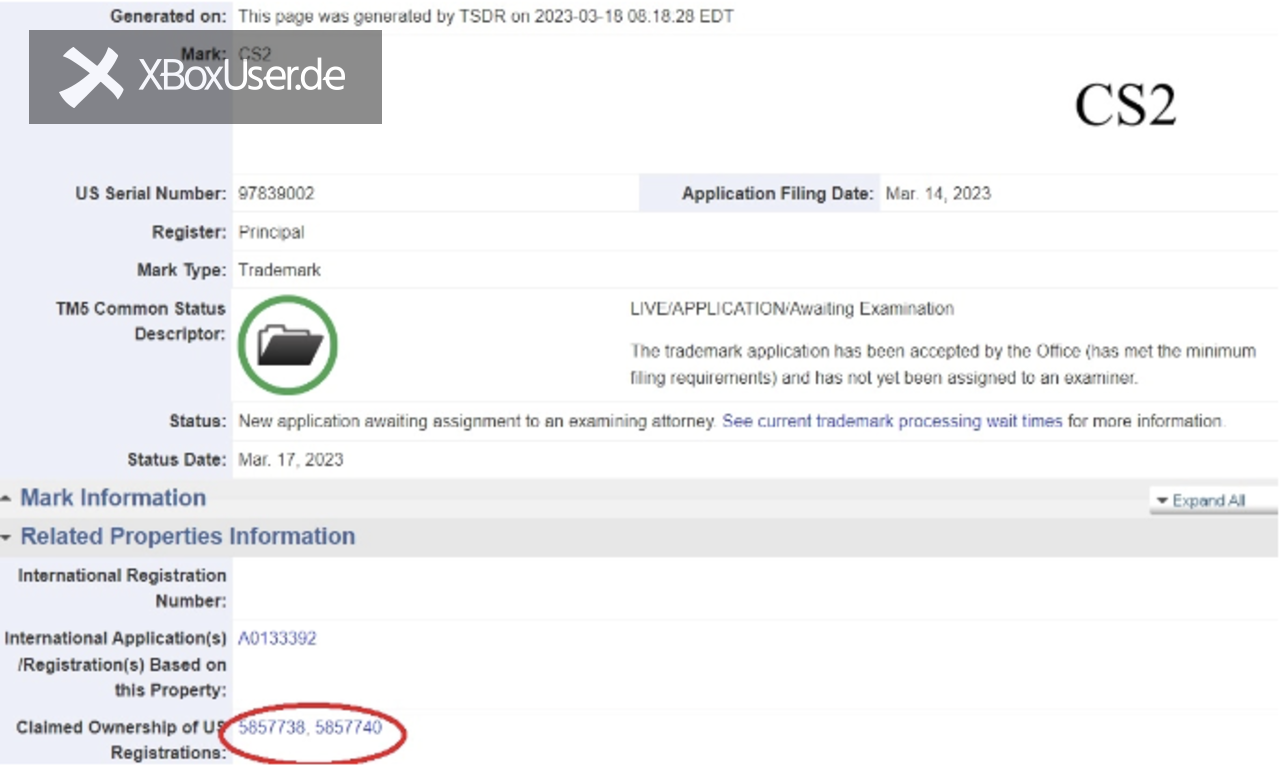Click the 'International Application(s) /Registration(s) Based on this Property' label

(x=116, y=664)
